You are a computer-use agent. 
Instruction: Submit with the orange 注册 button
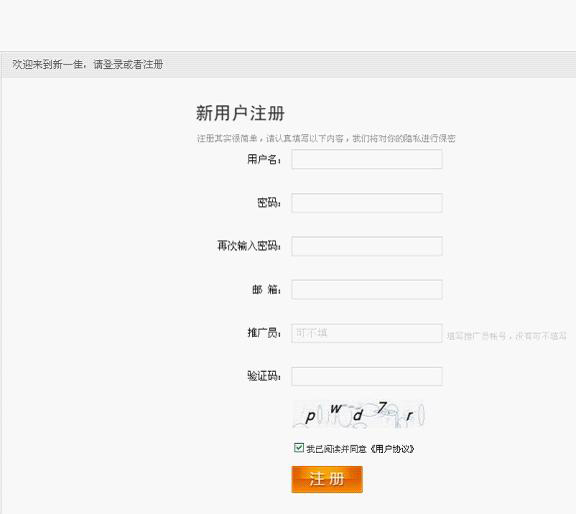click(327, 479)
